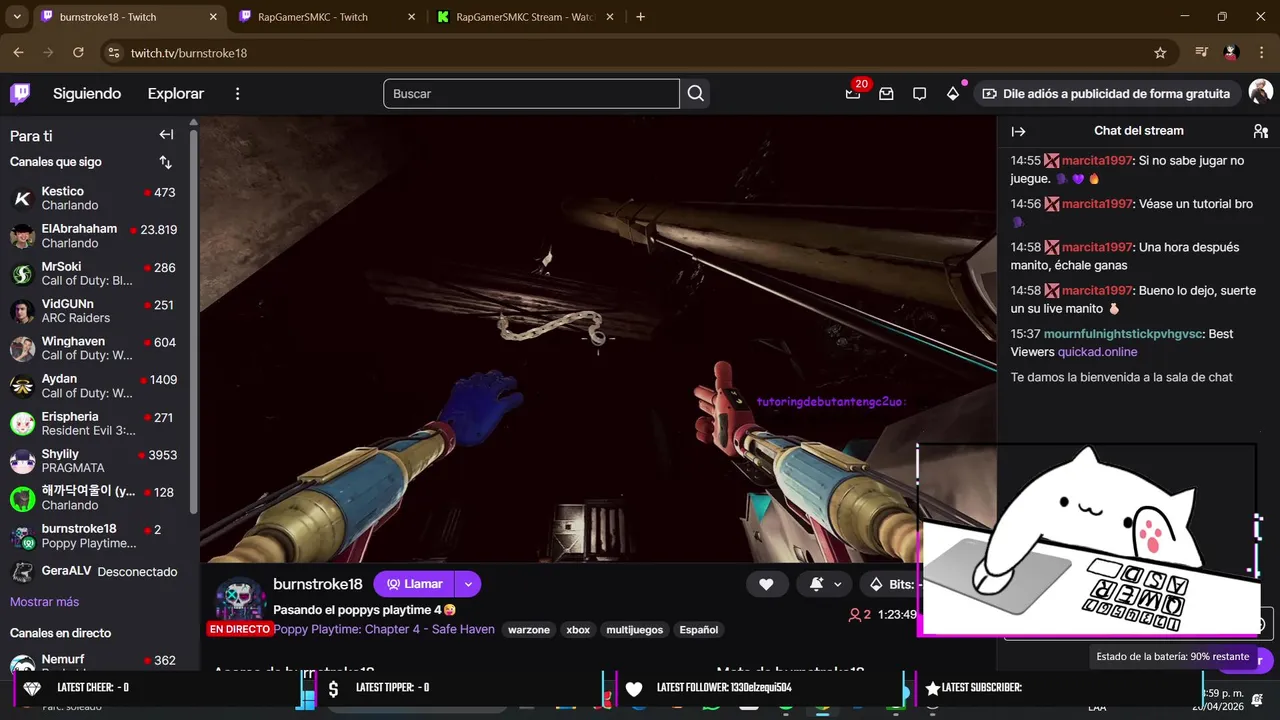Image resolution: width=1280 pixels, height=720 pixels.
Task: Sort followed channels with arrows icon
Action: (x=166, y=162)
